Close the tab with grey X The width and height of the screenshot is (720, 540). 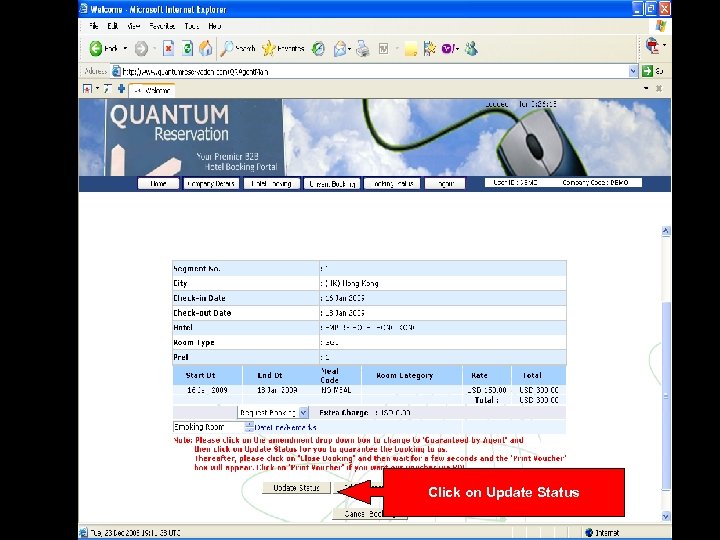[x=659, y=89]
